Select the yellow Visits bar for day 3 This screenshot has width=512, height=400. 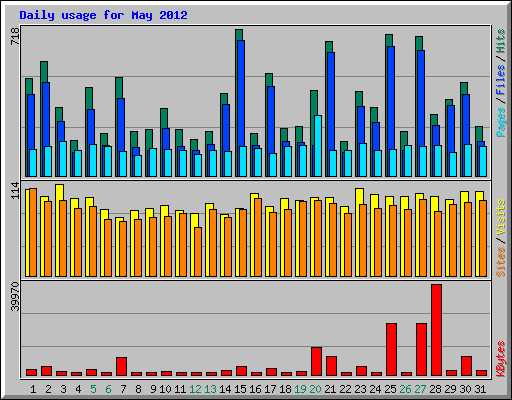(x=60, y=192)
